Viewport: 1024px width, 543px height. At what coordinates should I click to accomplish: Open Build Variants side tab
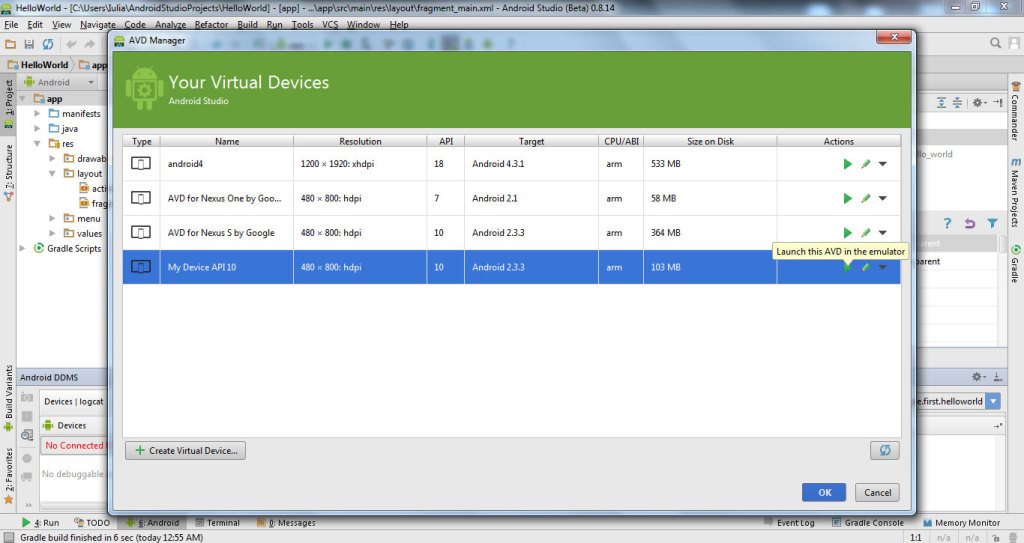click(8, 397)
